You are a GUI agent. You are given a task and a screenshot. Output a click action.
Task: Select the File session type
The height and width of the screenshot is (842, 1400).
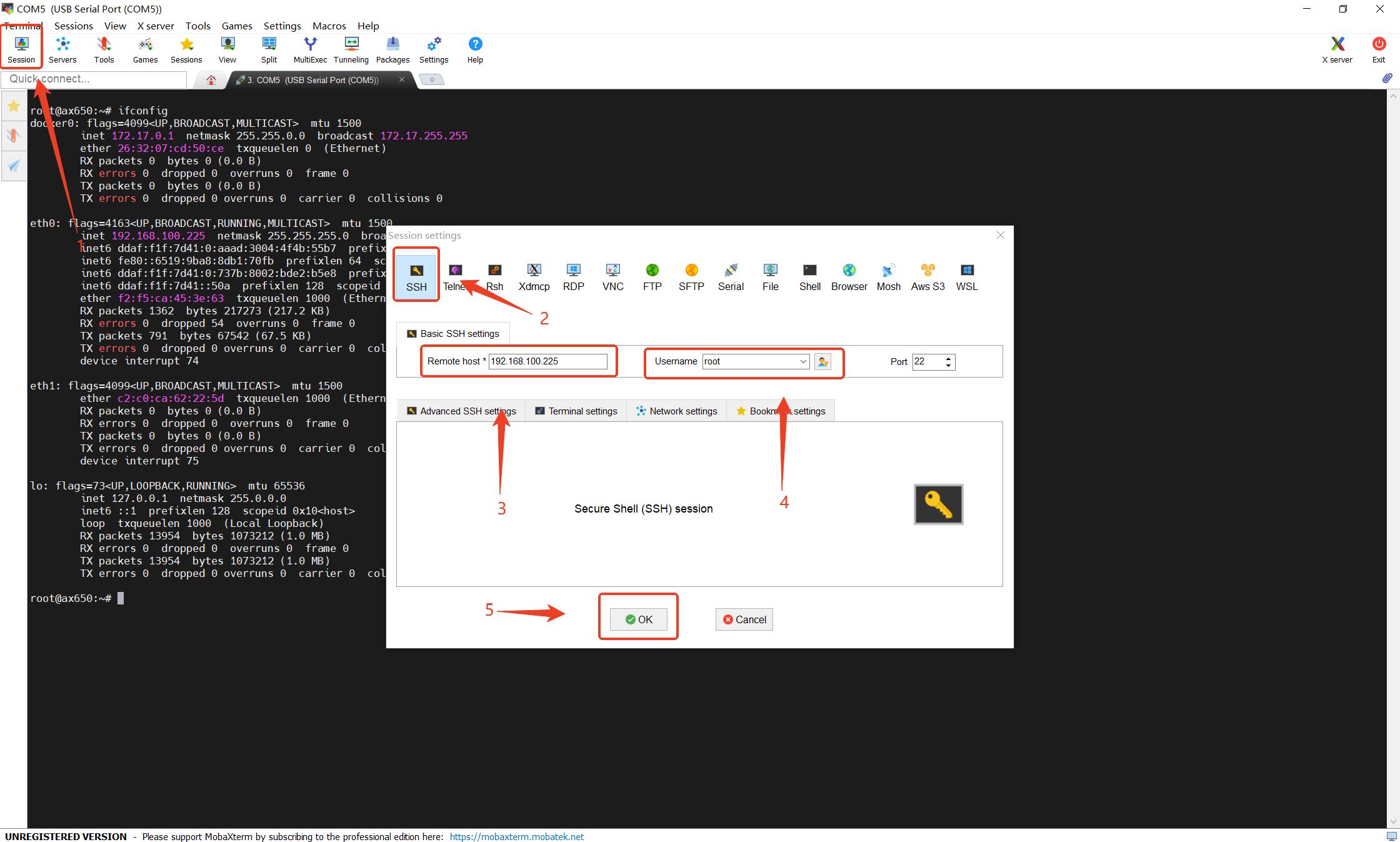[770, 277]
